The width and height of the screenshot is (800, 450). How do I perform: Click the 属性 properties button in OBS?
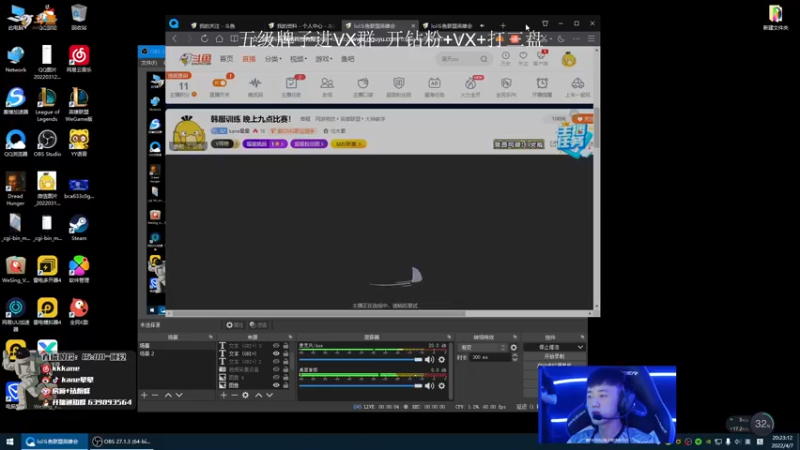coord(235,325)
